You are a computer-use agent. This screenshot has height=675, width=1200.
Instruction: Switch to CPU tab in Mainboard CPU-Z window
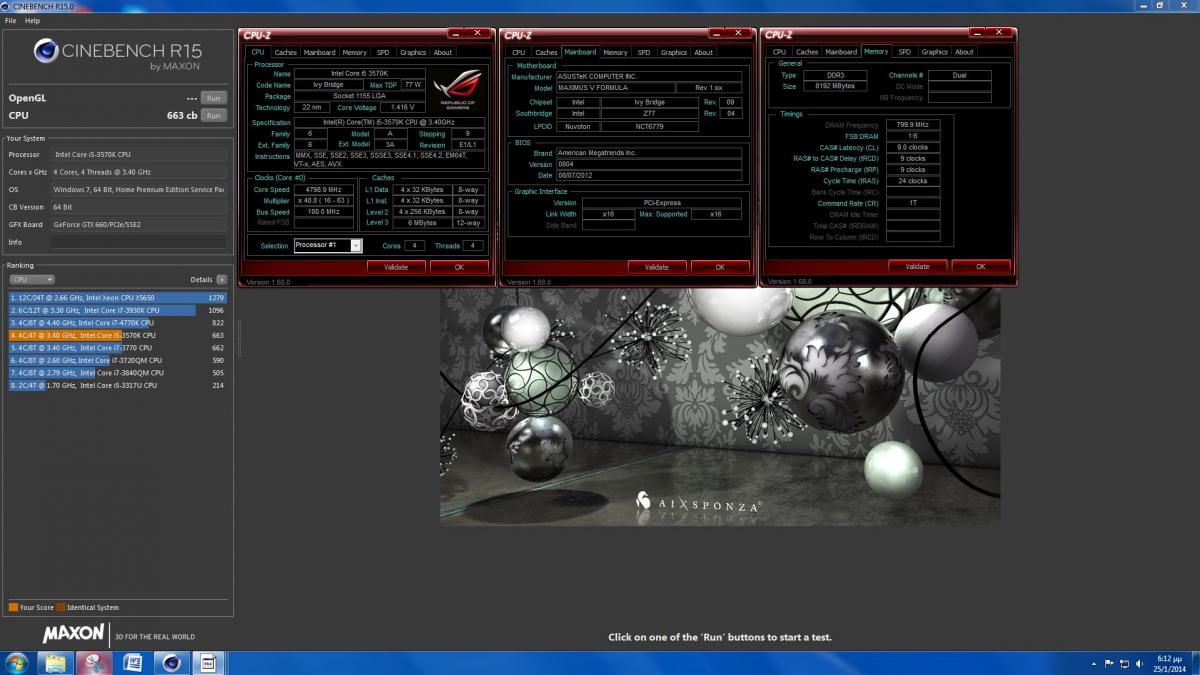(x=518, y=52)
